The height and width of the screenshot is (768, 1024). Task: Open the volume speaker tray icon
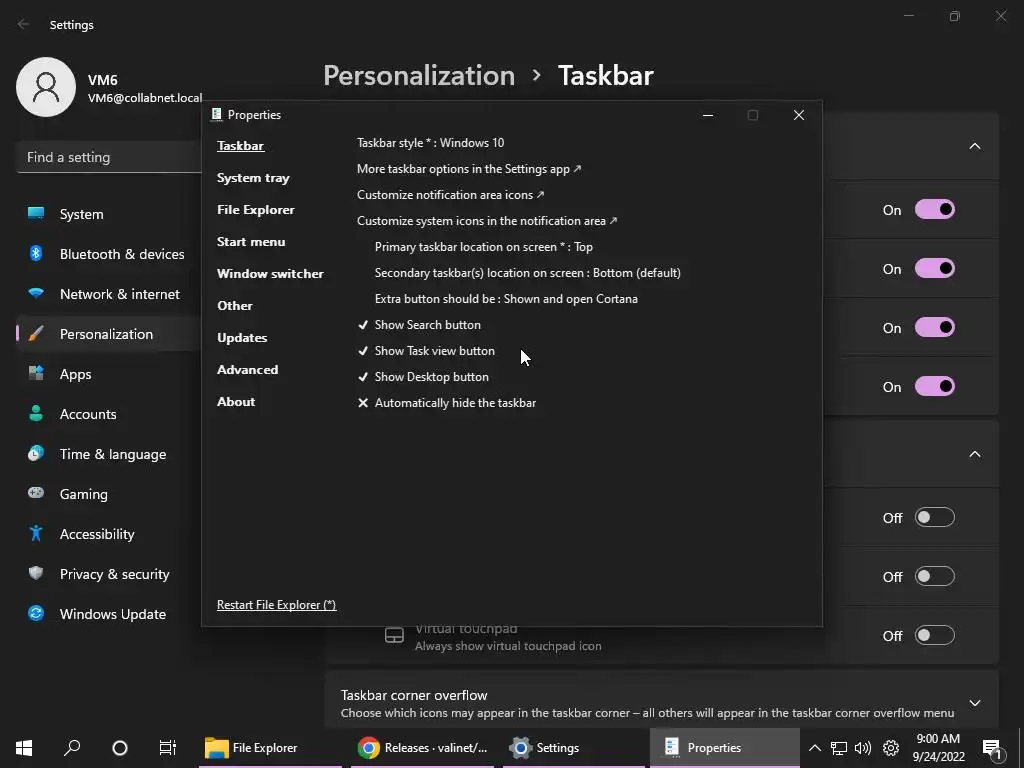tap(863, 748)
